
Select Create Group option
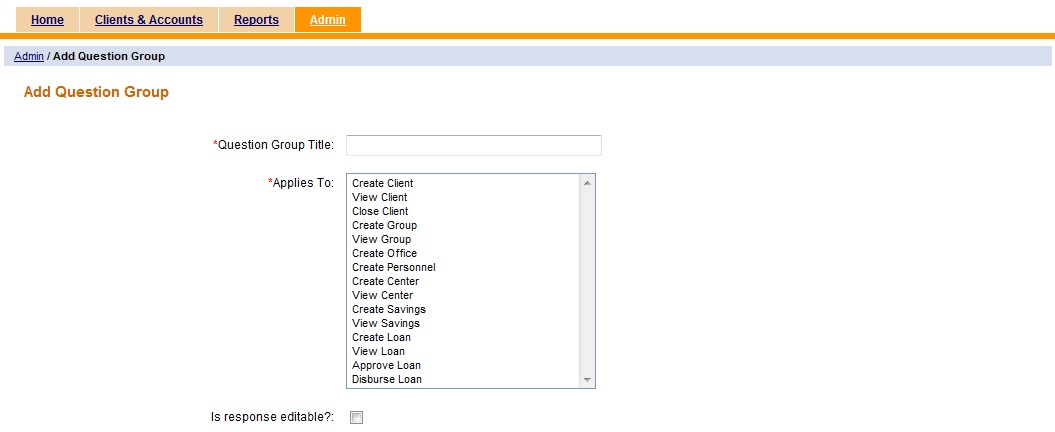385,225
